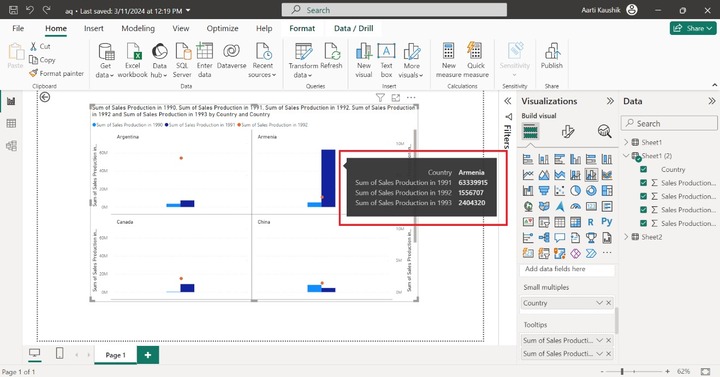Select the Treemap visual
The width and height of the screenshot is (720, 377).
607,191
